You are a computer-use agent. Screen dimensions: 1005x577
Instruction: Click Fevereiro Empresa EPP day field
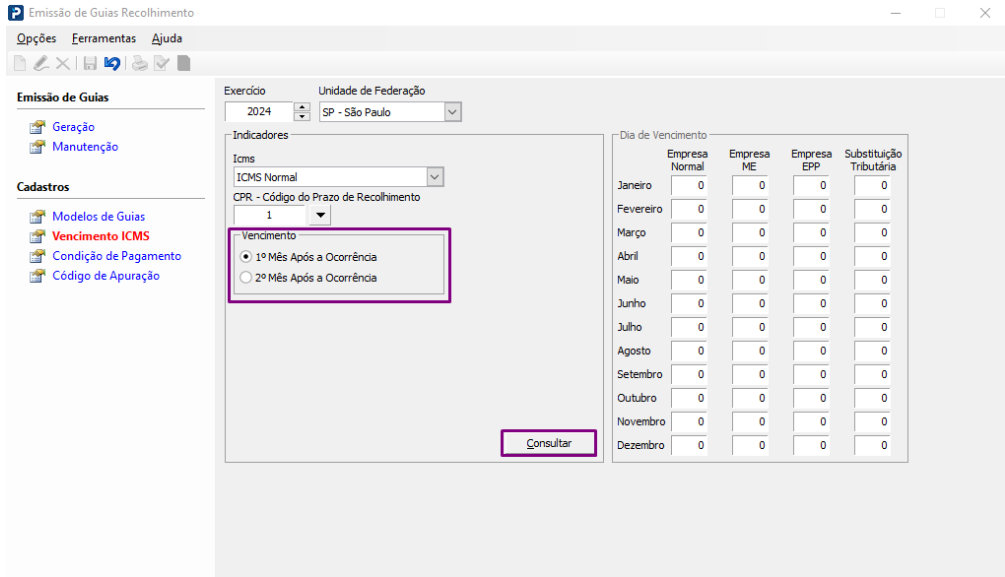click(x=811, y=209)
